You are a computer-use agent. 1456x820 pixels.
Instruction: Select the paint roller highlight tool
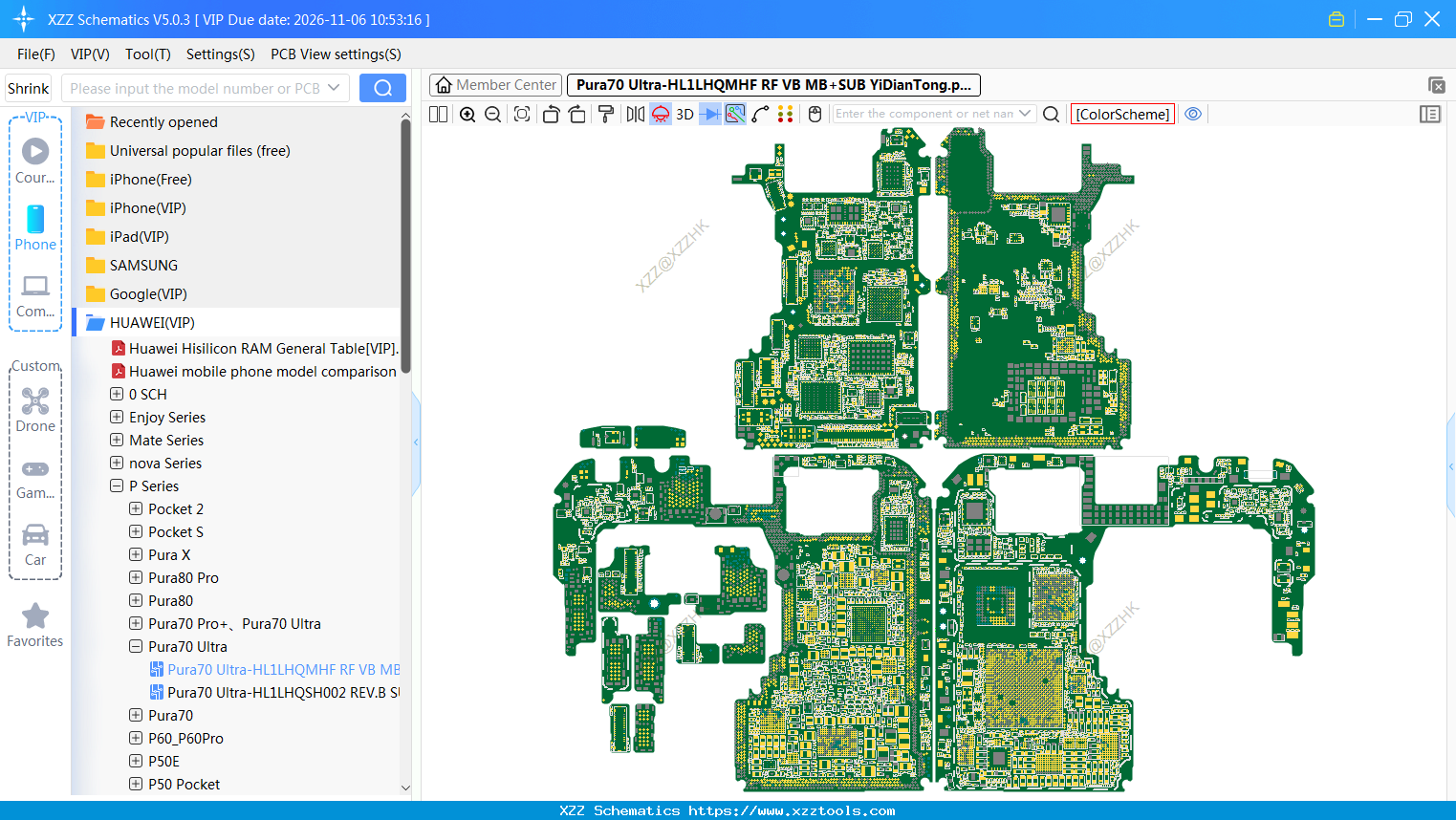tap(606, 115)
